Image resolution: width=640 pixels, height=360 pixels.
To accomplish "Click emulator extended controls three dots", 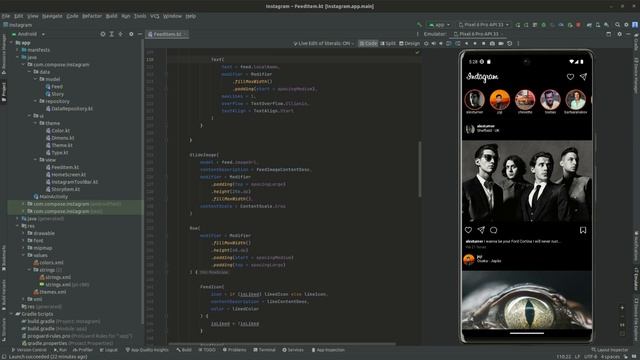I will click(x=518, y=43).
